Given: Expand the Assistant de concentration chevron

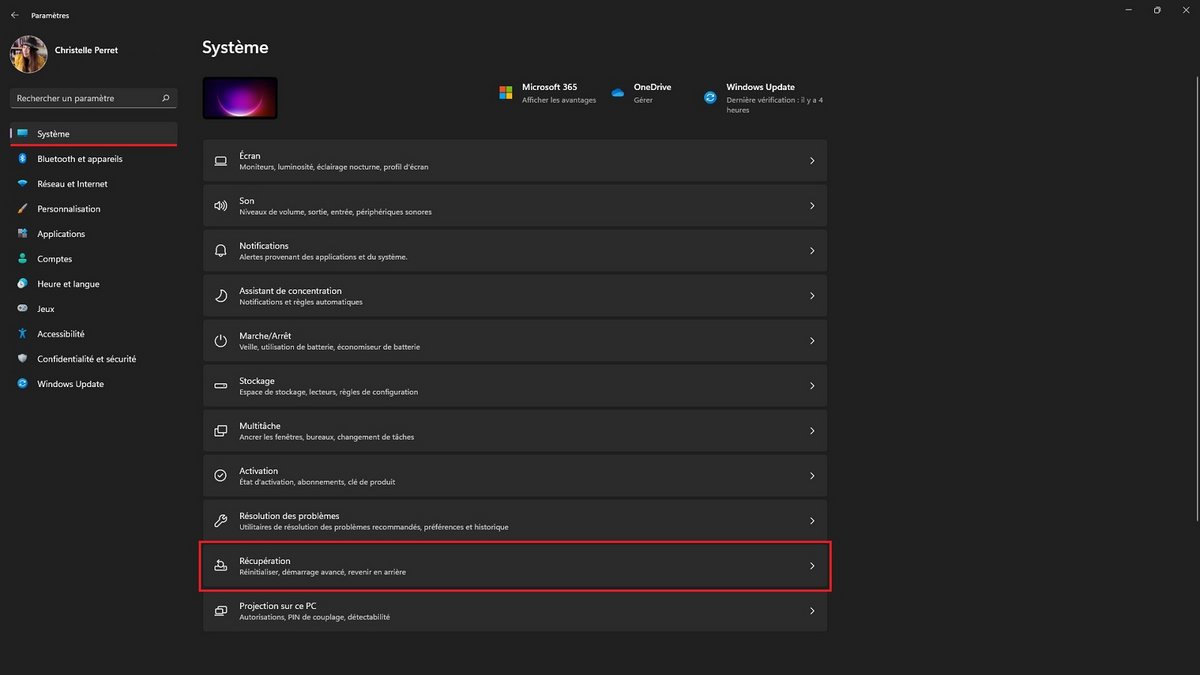Looking at the screenshot, I should point(812,296).
